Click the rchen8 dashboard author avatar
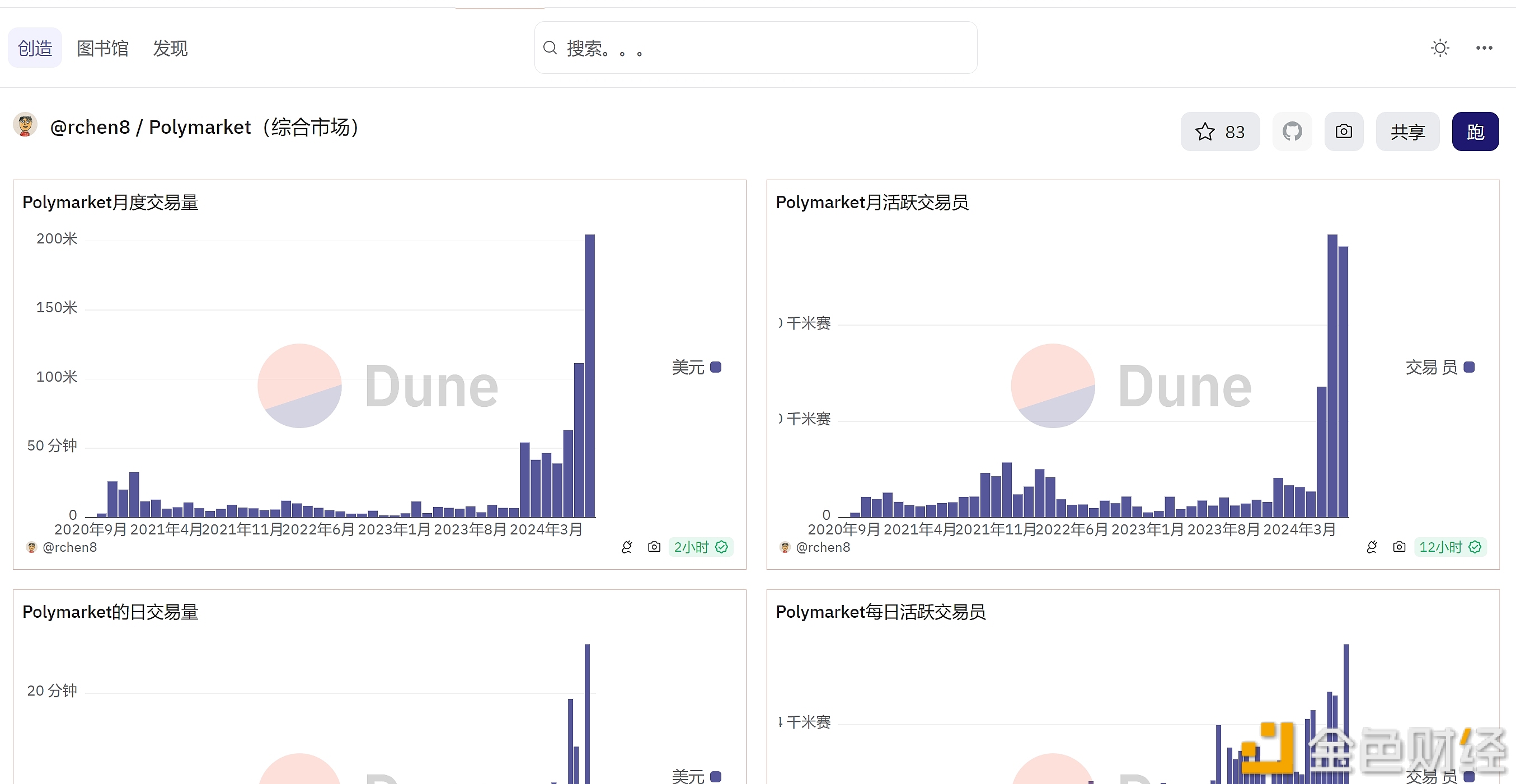1516x784 pixels. pos(25,125)
